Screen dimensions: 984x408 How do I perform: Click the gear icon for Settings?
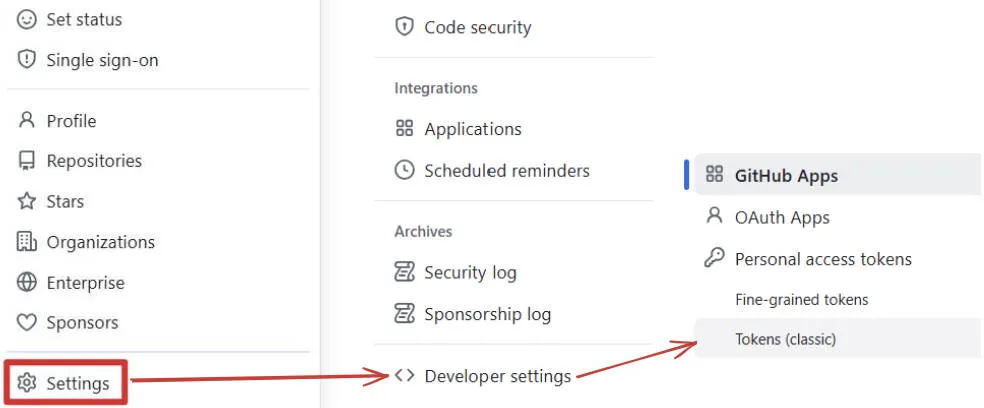27,383
